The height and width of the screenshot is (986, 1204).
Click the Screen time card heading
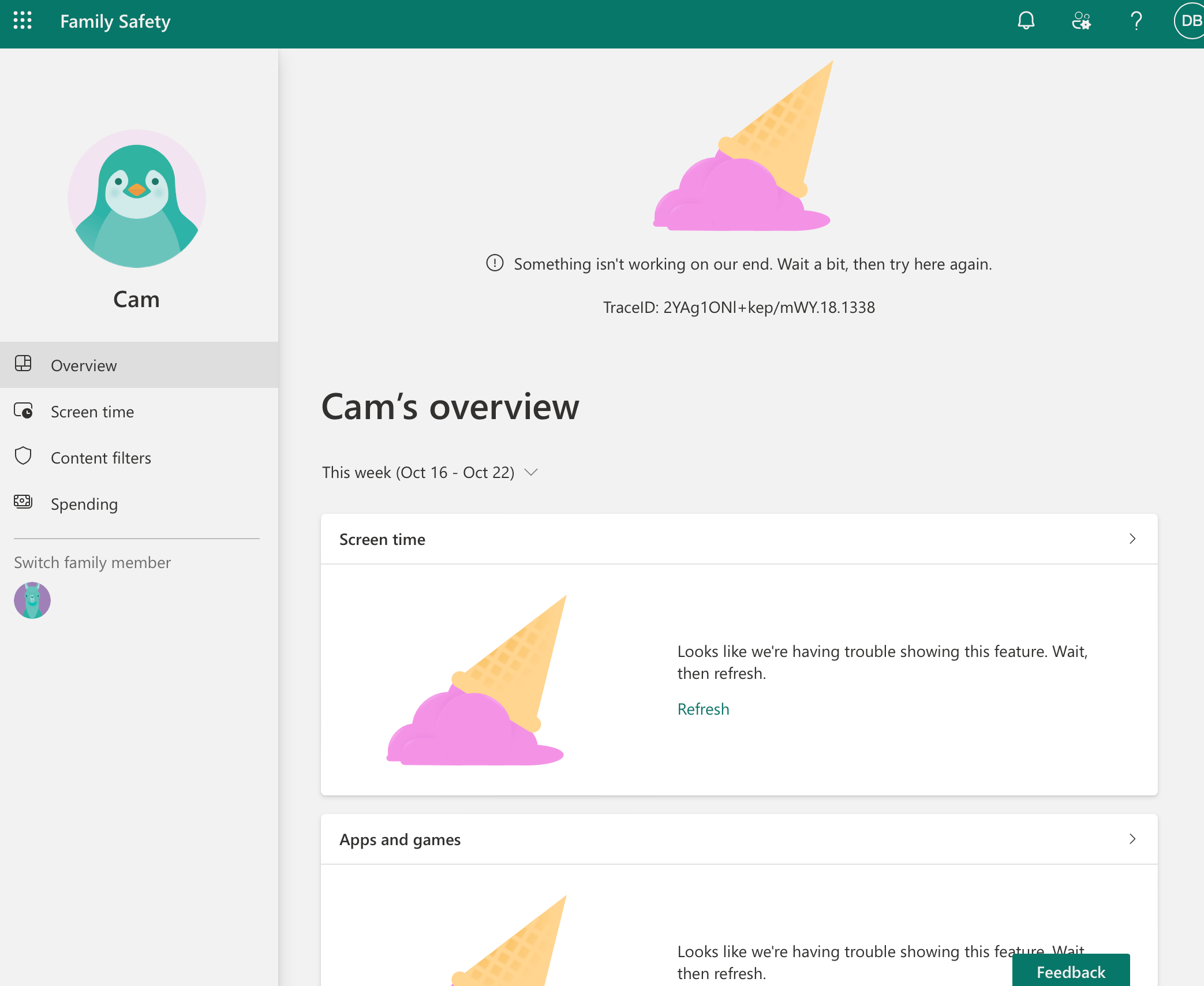382,539
